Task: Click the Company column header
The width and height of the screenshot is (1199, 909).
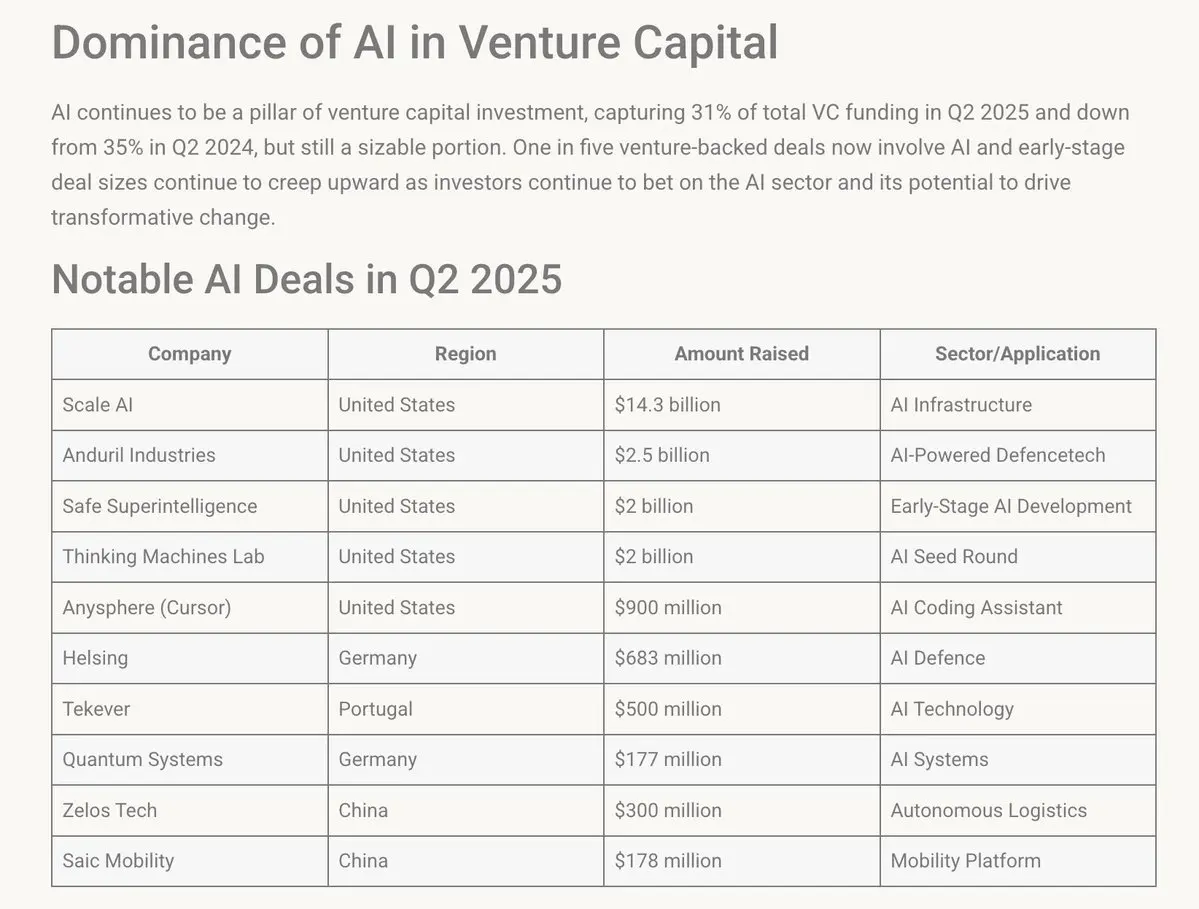Action: coord(190,354)
